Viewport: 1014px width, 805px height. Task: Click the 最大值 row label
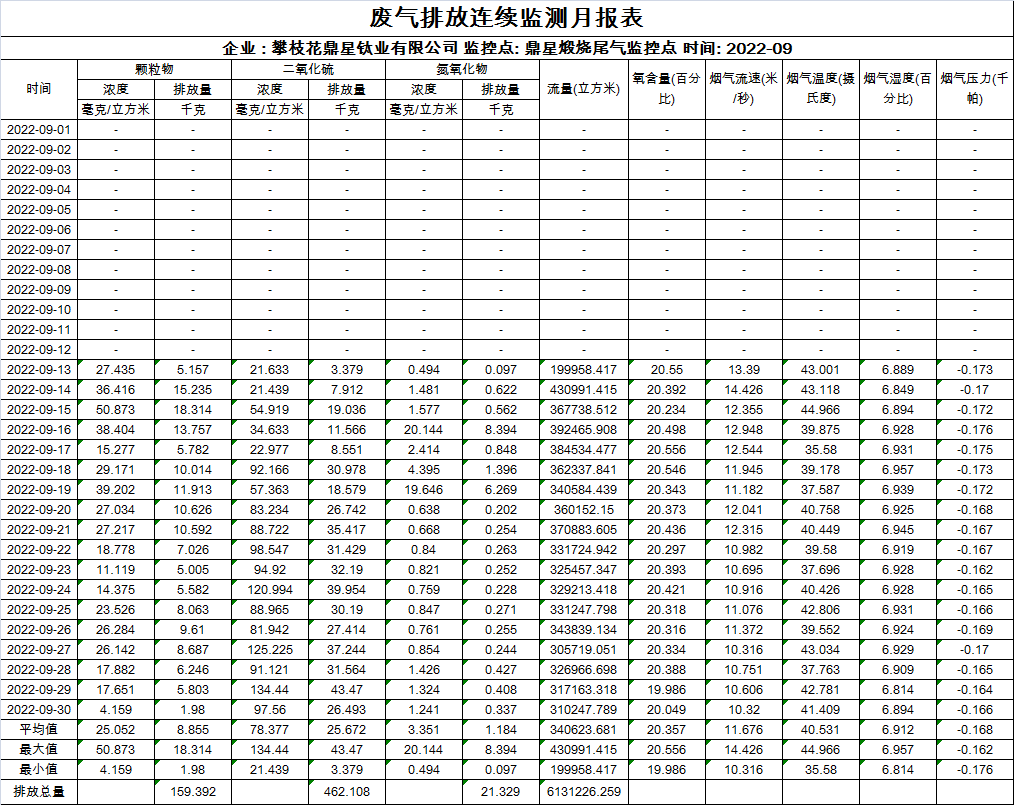pyautogui.click(x=39, y=750)
